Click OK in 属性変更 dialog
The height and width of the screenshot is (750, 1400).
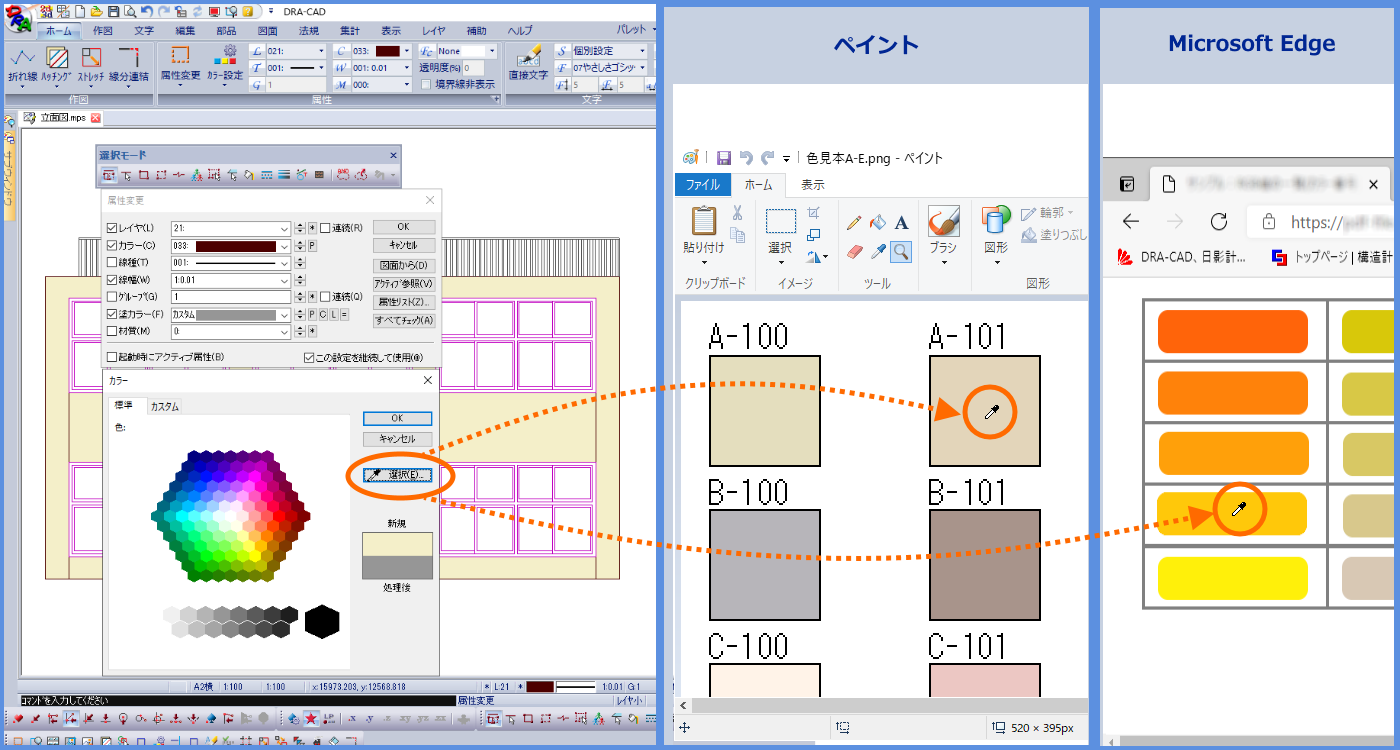404,227
